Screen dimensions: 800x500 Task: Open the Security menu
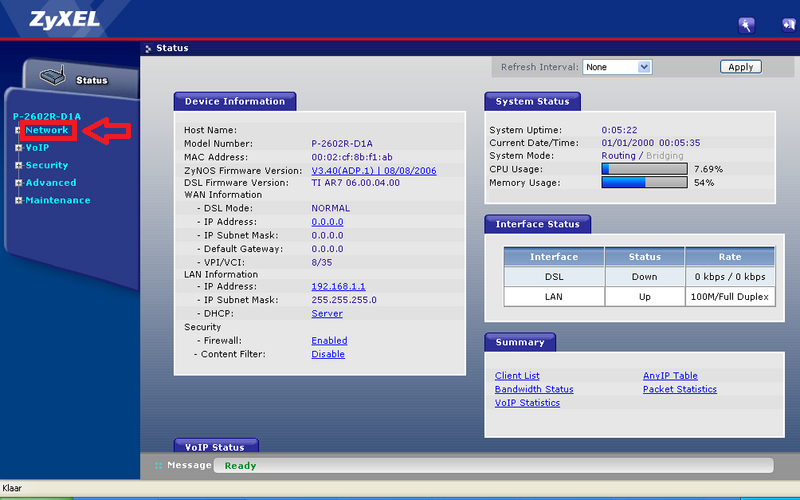click(x=46, y=165)
